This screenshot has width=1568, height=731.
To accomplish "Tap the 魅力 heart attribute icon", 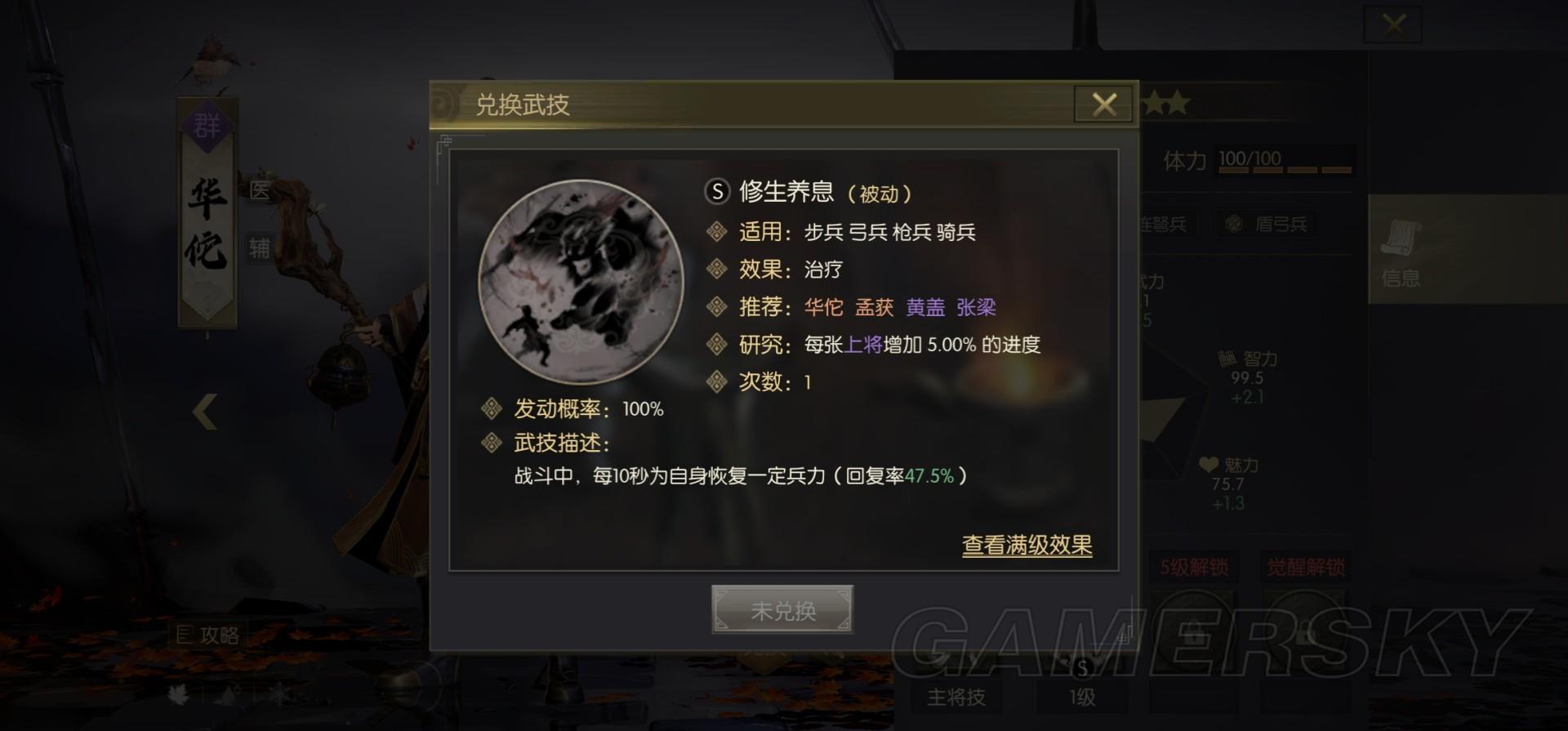I will [1209, 465].
